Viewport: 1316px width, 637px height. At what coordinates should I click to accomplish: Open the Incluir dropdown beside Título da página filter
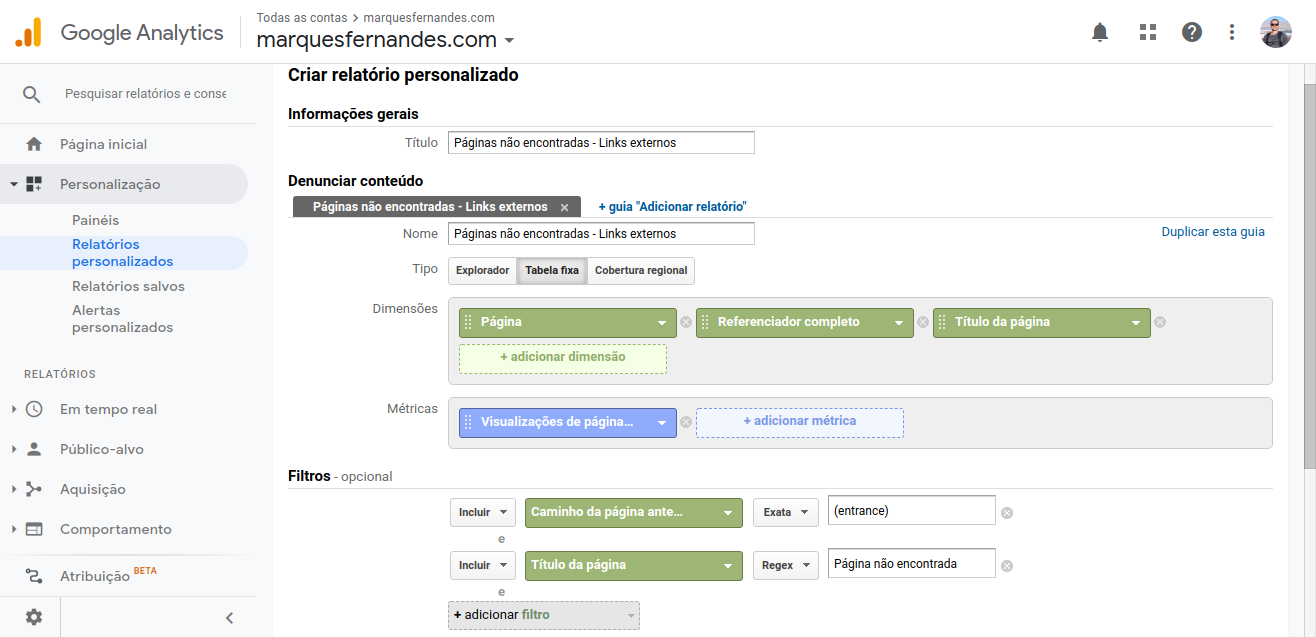click(483, 565)
